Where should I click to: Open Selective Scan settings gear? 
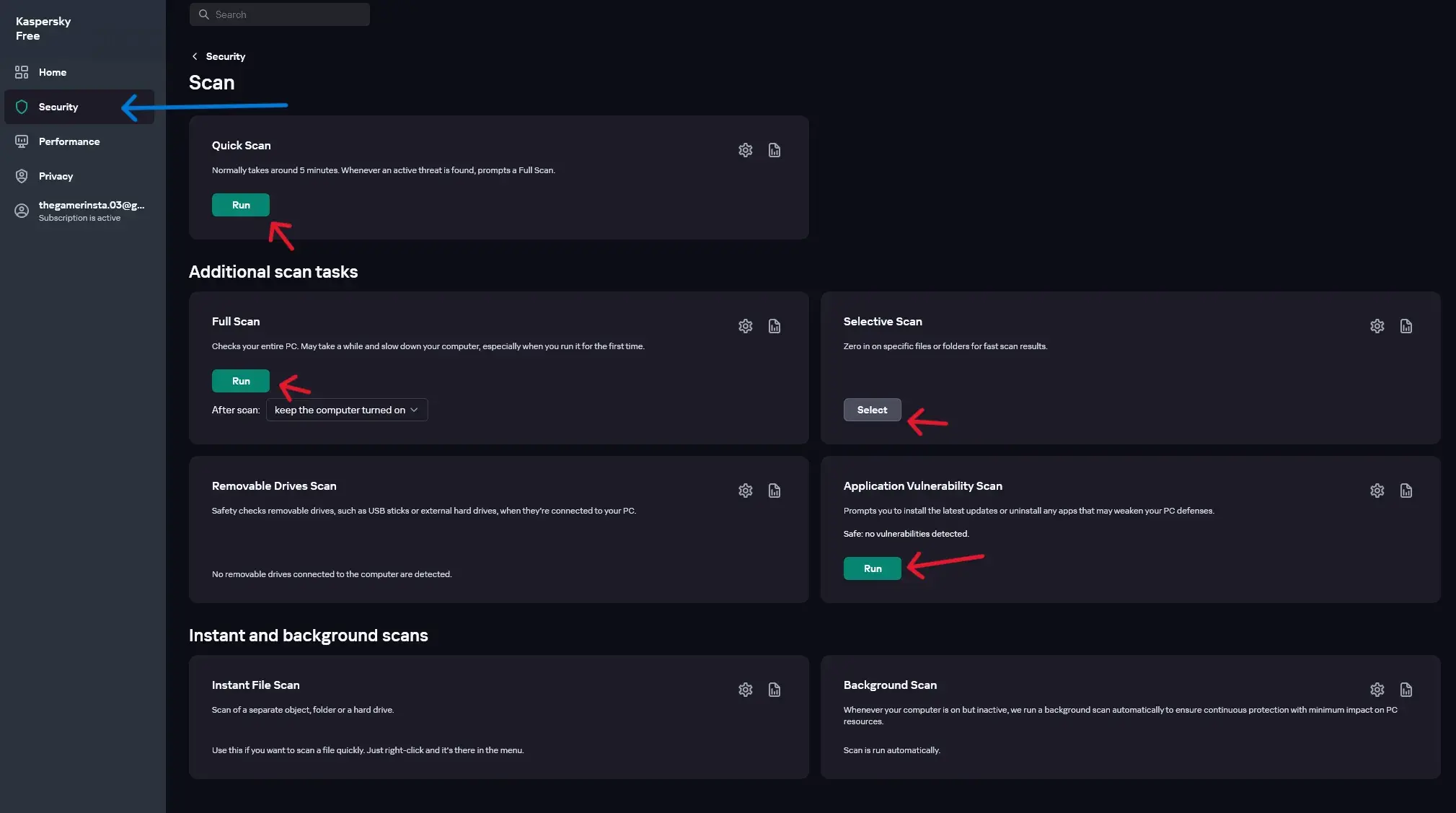coord(1377,326)
